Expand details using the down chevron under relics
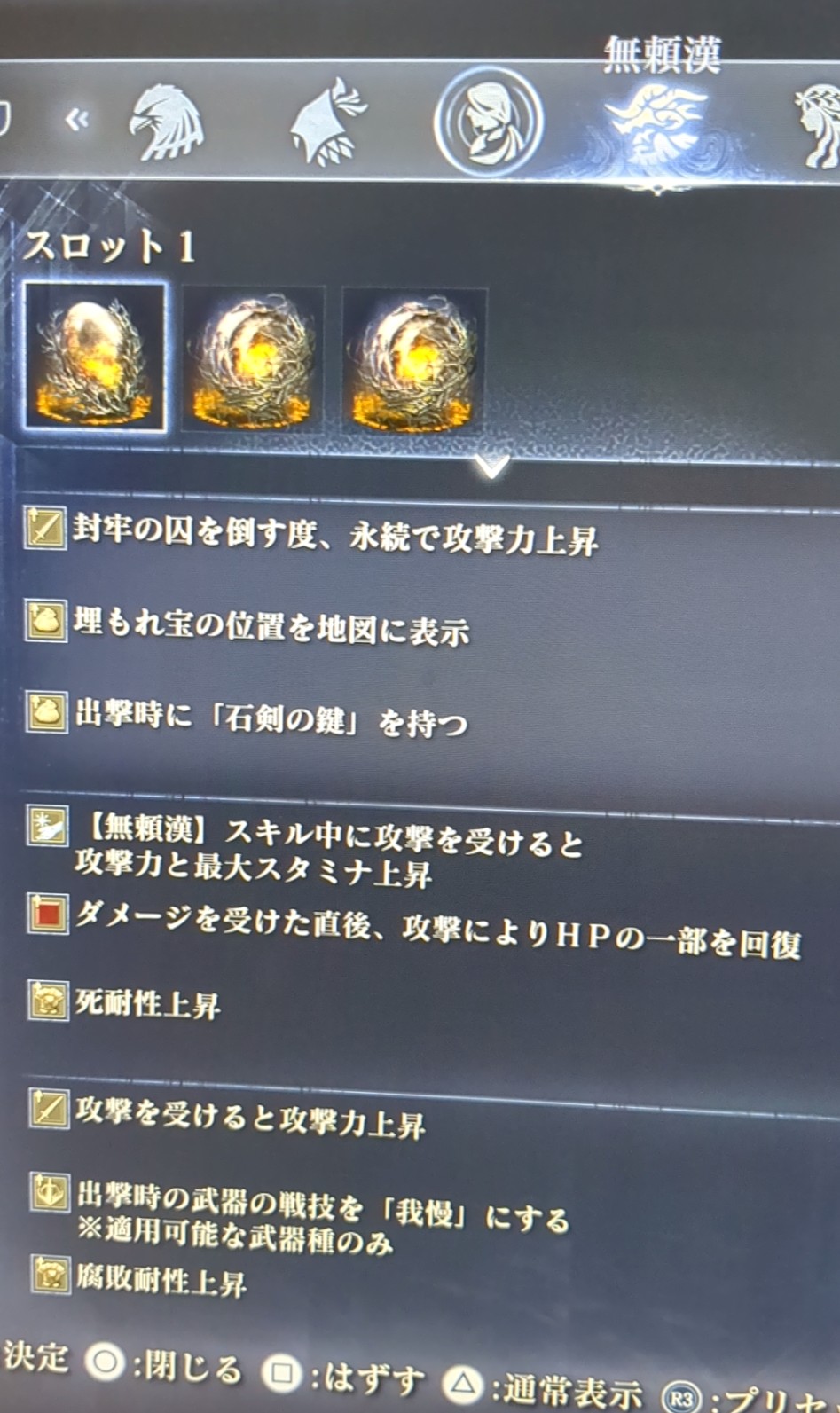Screen dimensions: 840x1413 click(x=491, y=465)
